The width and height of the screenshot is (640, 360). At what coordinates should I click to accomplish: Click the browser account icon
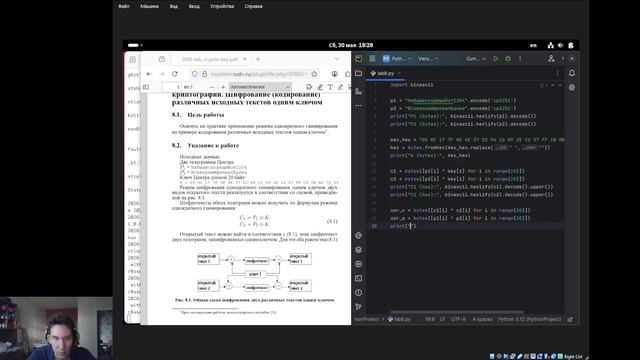(x=334, y=74)
